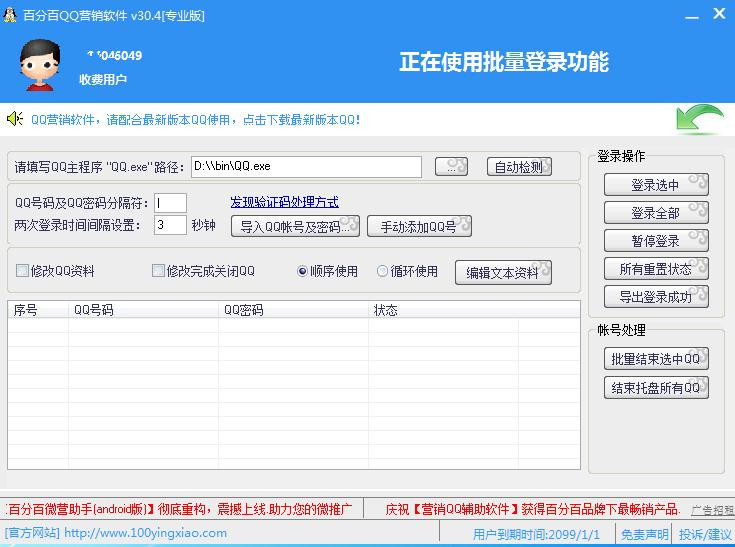Click 结束托盘所有QQ button
Image resolution: width=735 pixels, height=547 pixels.
[656, 388]
